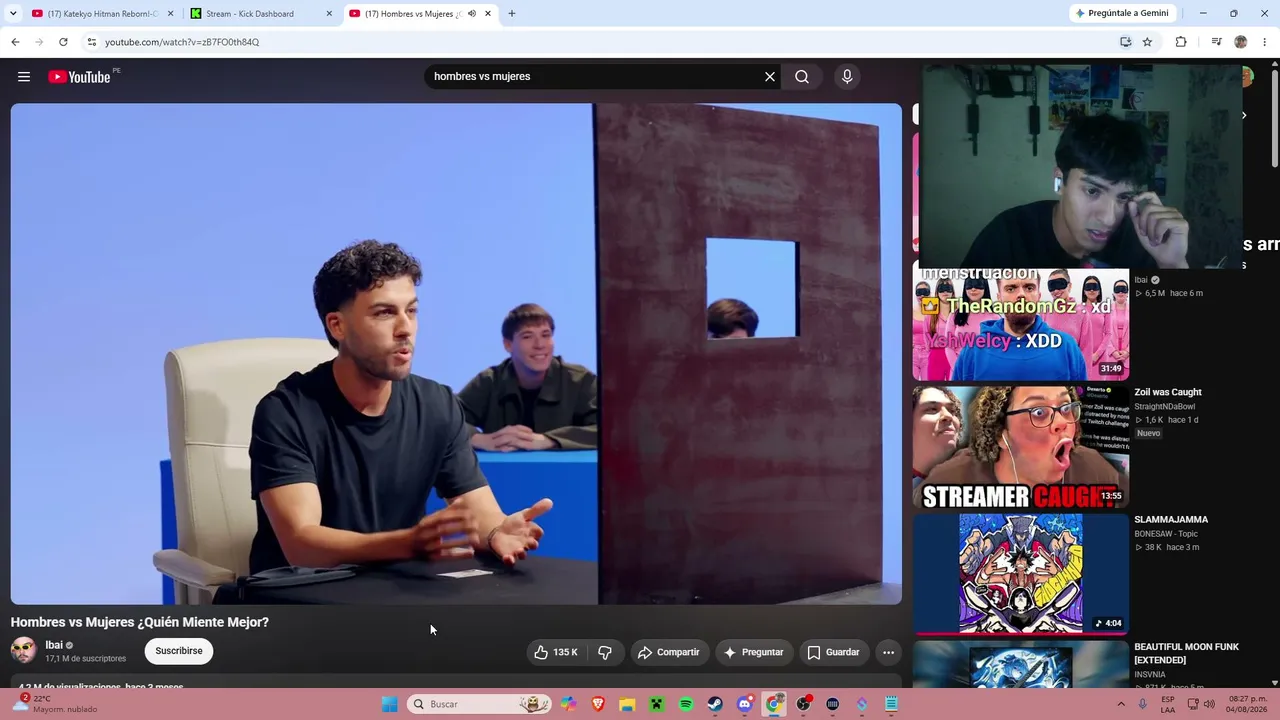Image resolution: width=1280 pixels, height=720 pixels.
Task: Open the YouTube guide hamburger menu
Action: click(x=24, y=77)
